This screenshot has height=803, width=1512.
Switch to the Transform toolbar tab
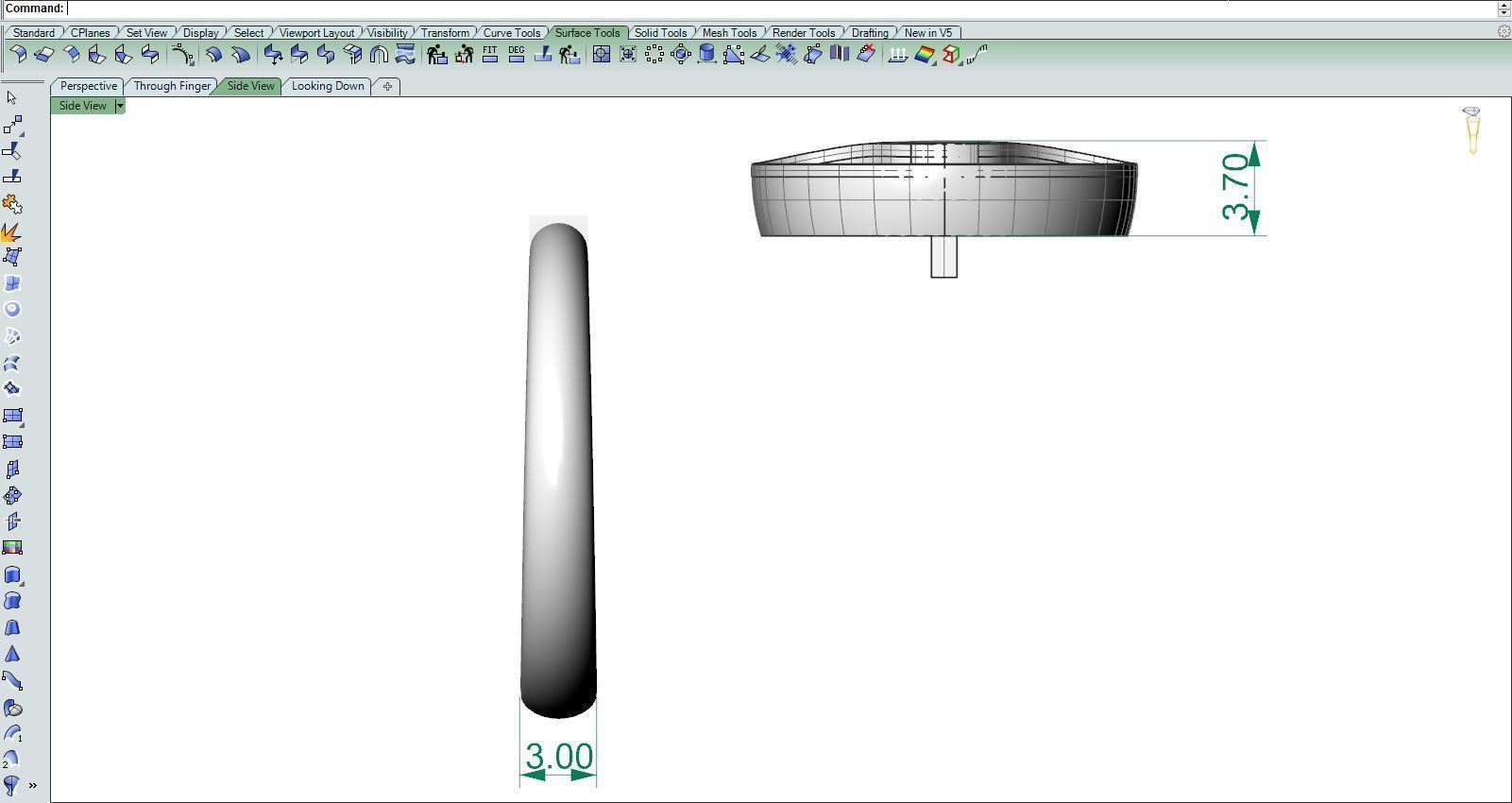tap(445, 32)
